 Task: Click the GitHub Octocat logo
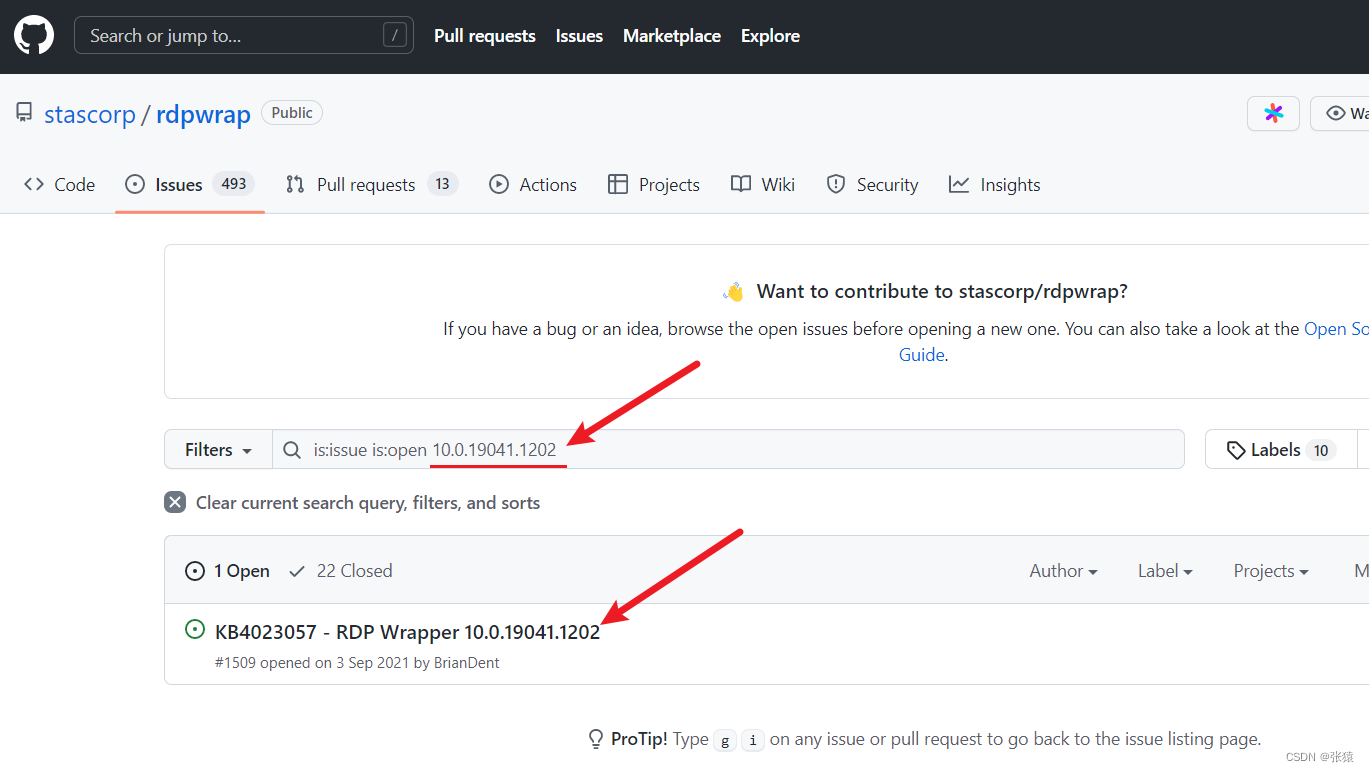click(x=34, y=36)
